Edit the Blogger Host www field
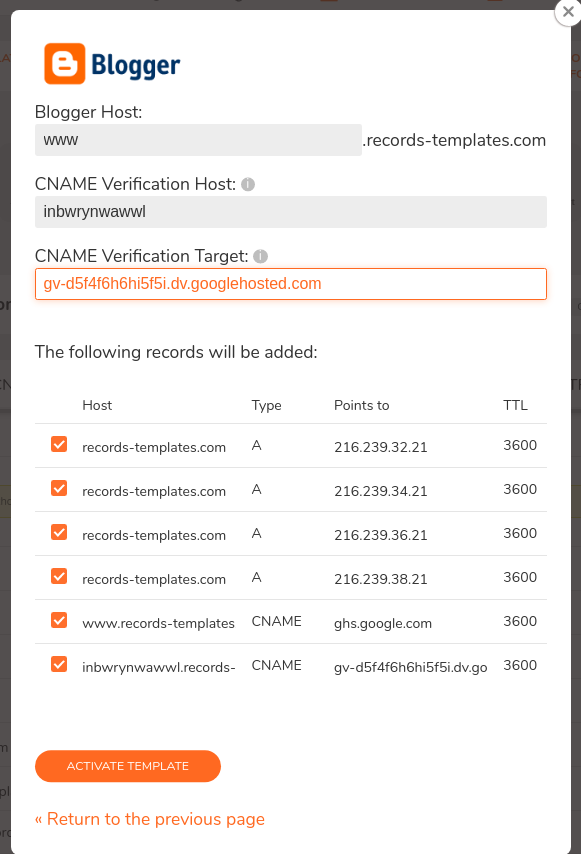This screenshot has height=854, width=581. point(198,140)
